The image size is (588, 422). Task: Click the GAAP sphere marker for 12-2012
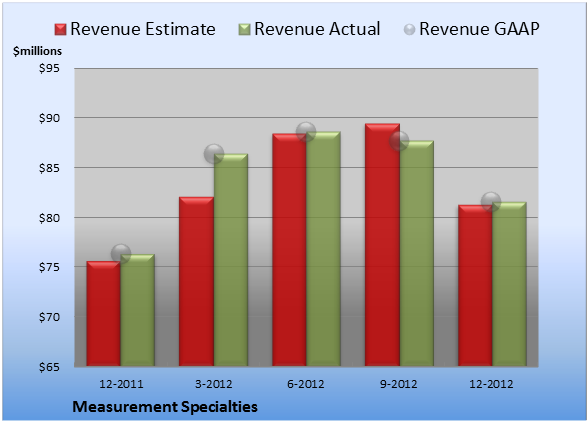coord(491,202)
